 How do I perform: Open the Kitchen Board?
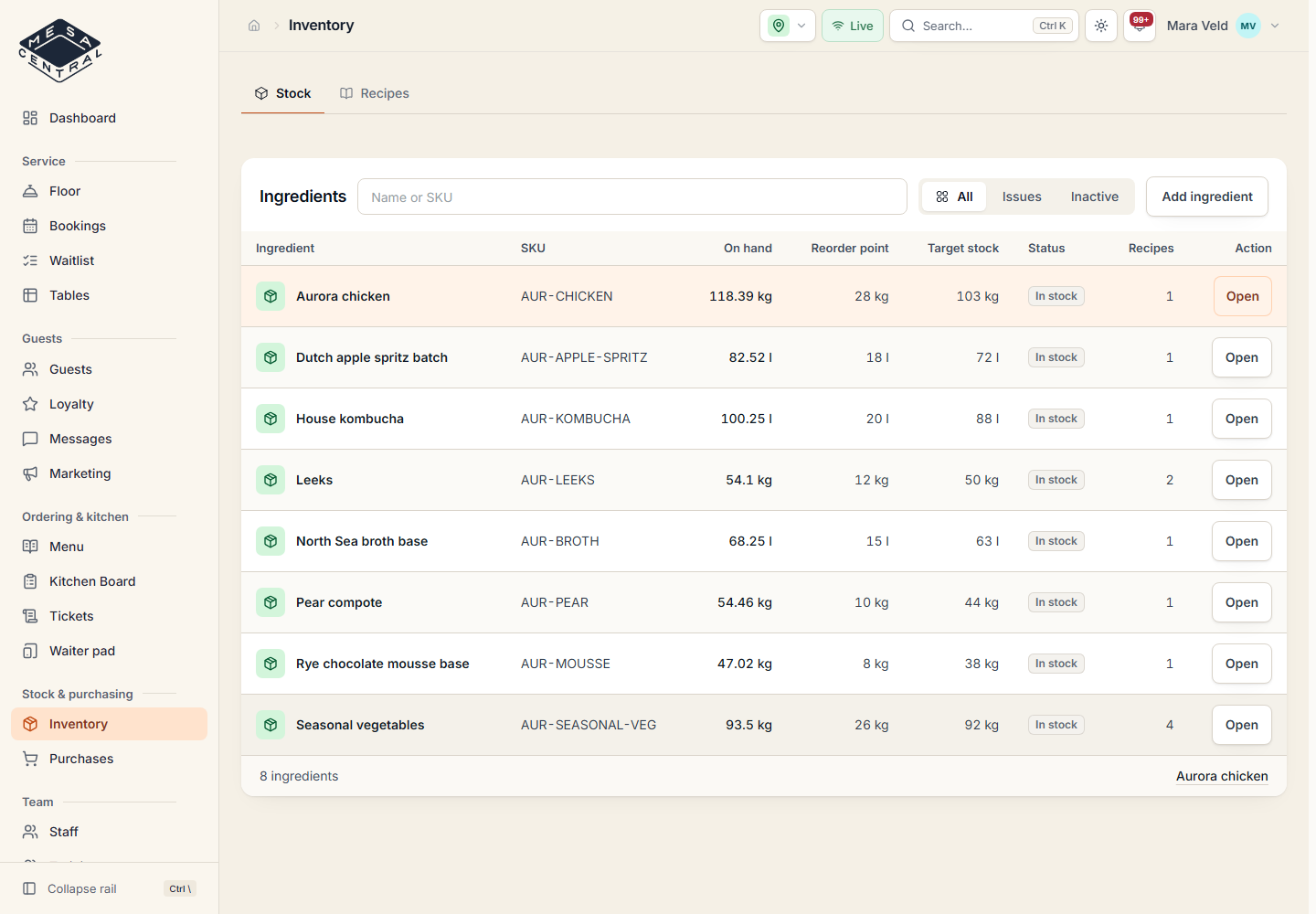click(x=109, y=581)
